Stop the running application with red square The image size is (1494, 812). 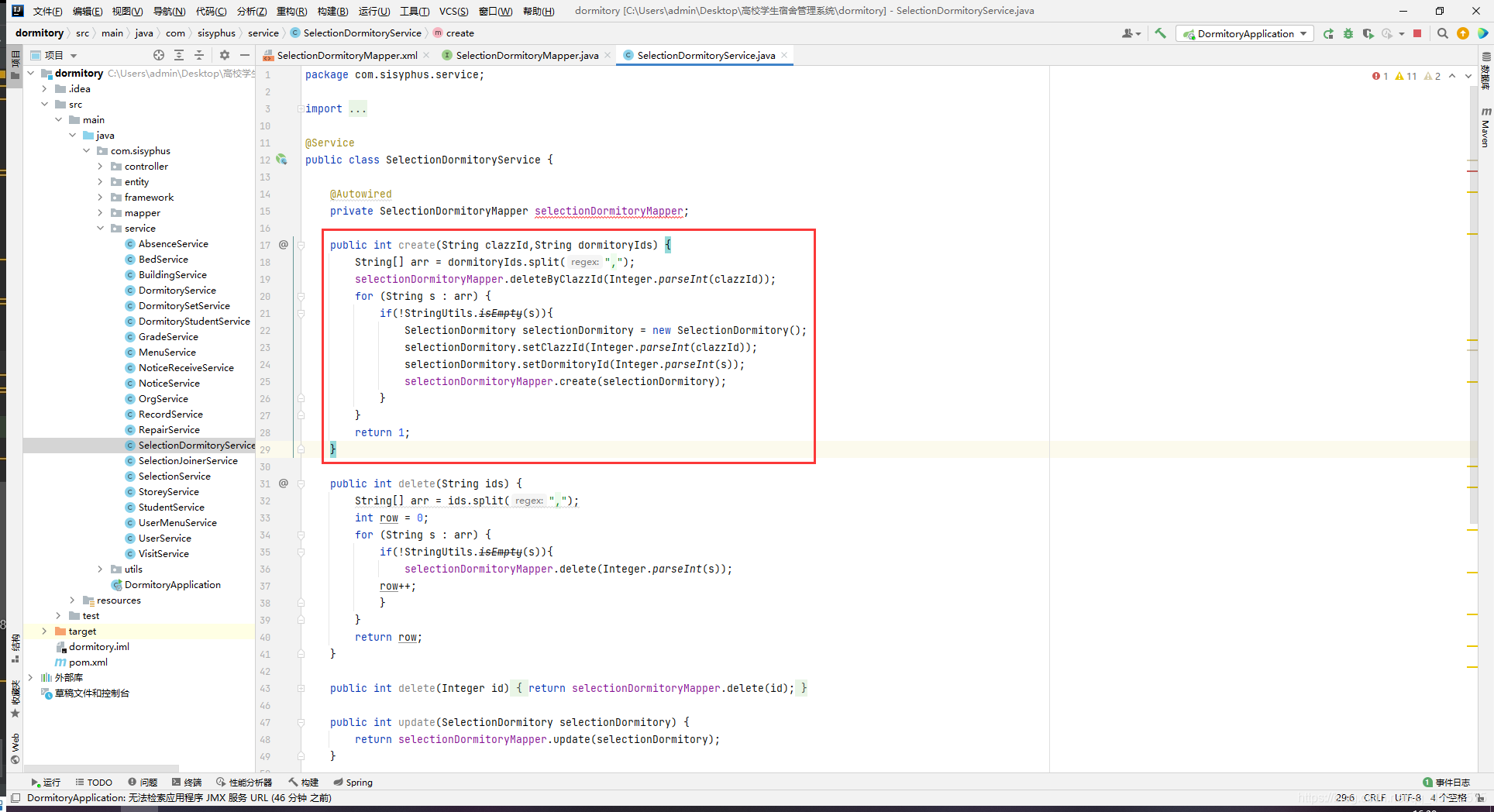(x=1417, y=33)
